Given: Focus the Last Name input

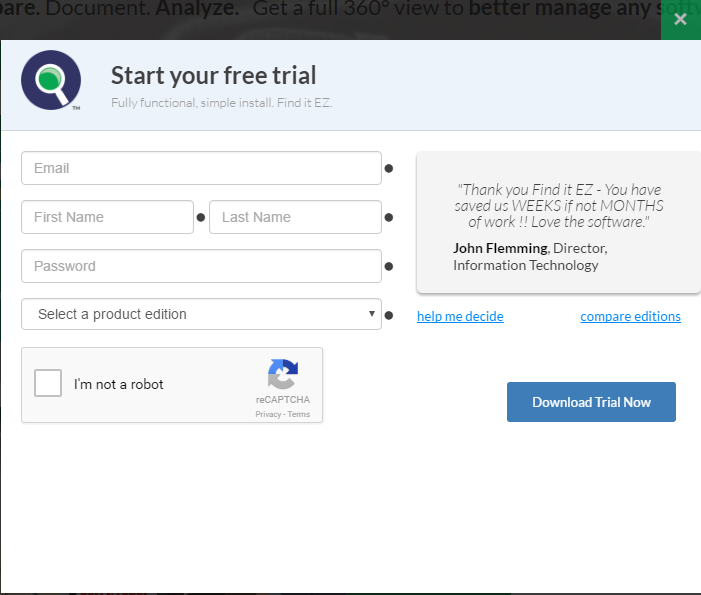Looking at the screenshot, I should [x=295, y=217].
